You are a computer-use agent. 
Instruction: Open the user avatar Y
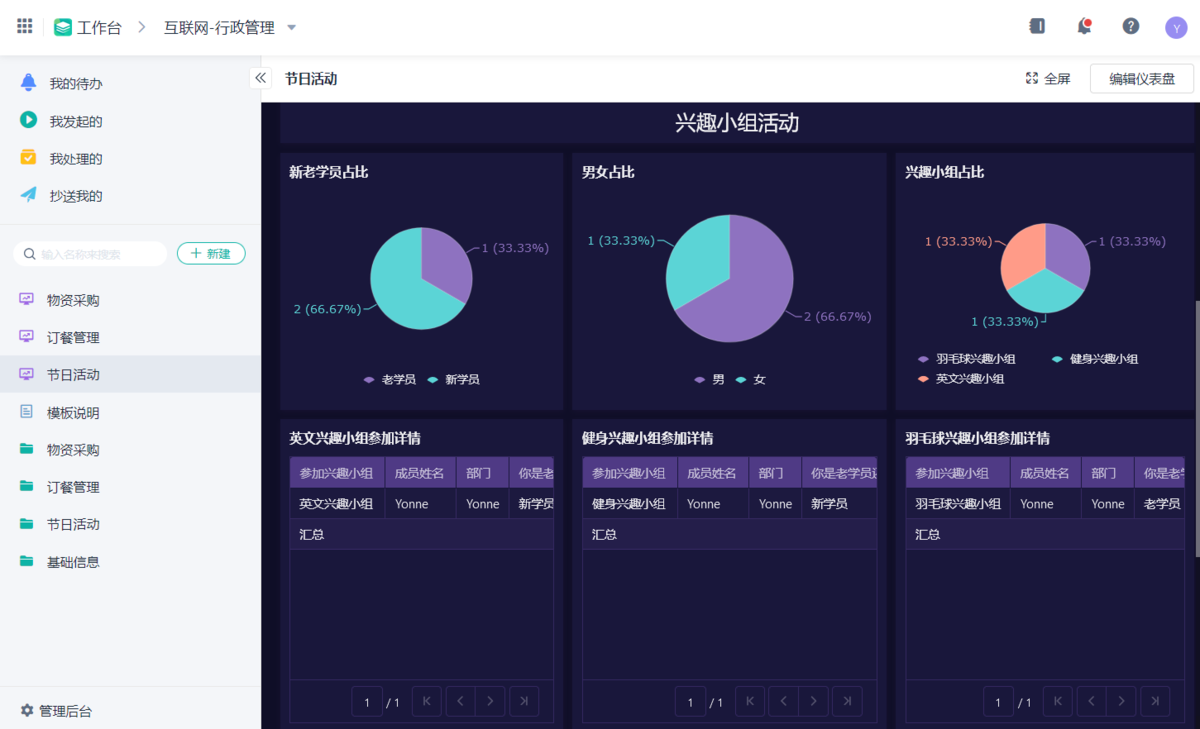[x=1176, y=27]
